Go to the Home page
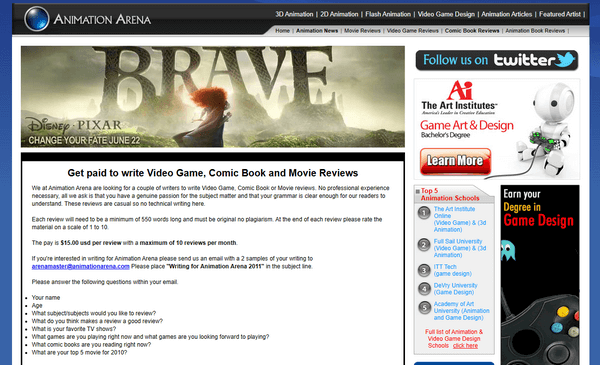This screenshot has width=600, height=365. tap(282, 31)
